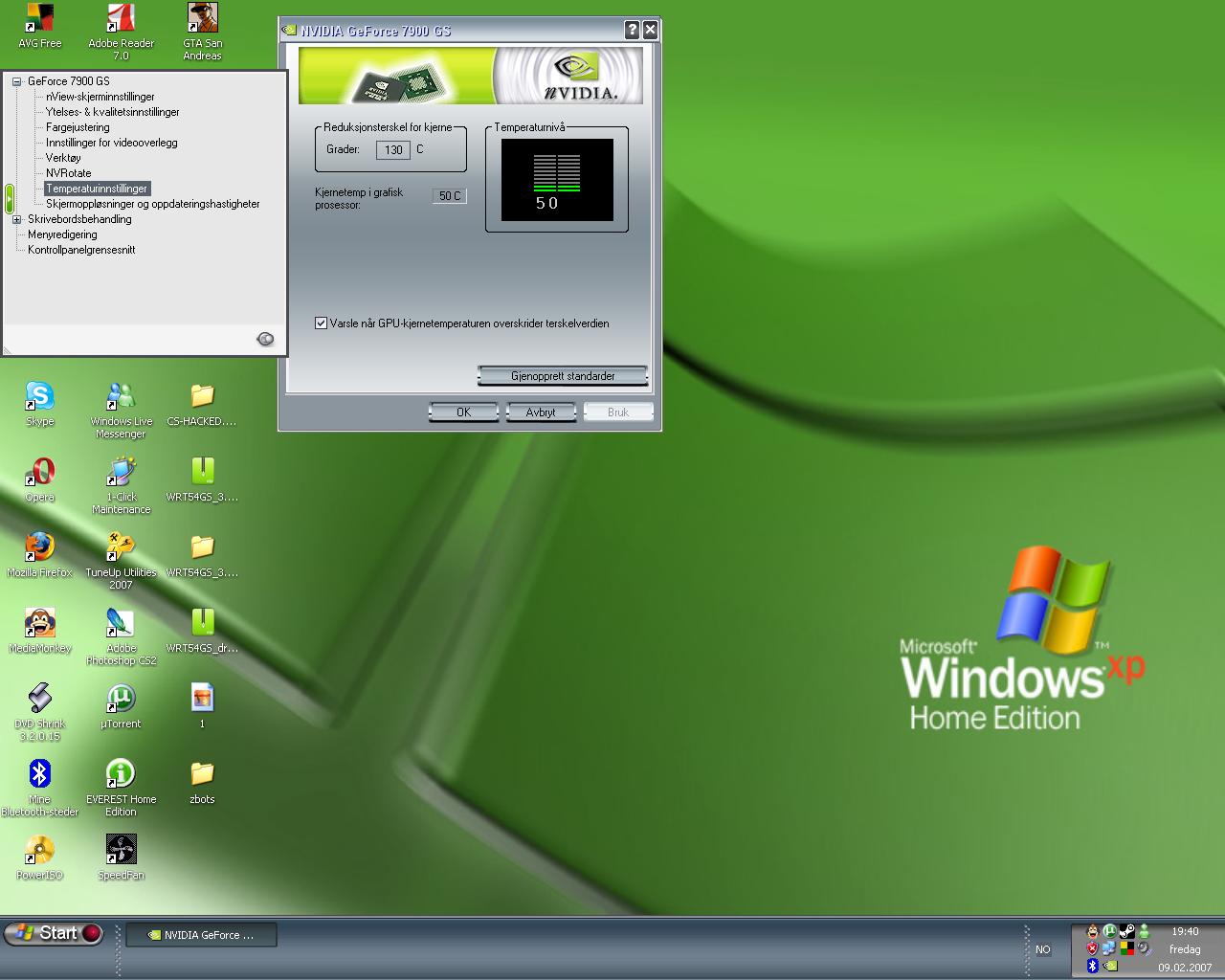Viewport: 1225px width, 980px height.
Task: Select Ytelses- & kvalitetsinnstillinger
Action: click(112, 112)
